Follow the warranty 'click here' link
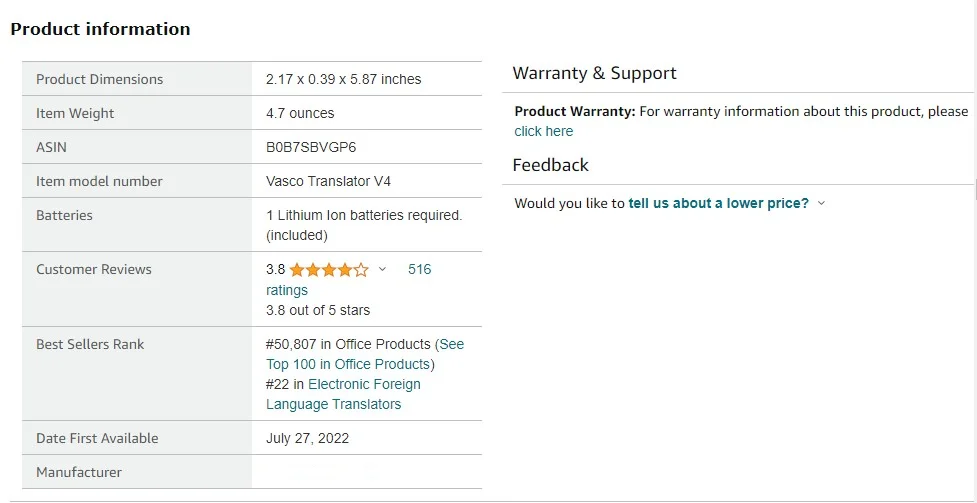Viewport: 977px width, 503px height. pos(544,131)
